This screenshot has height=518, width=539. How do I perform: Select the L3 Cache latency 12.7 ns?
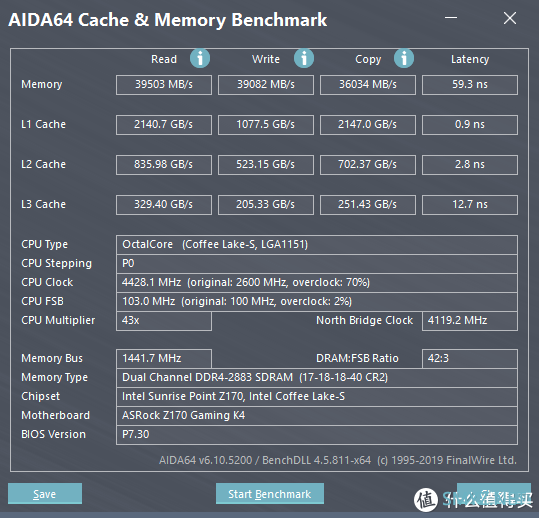[x=470, y=205]
